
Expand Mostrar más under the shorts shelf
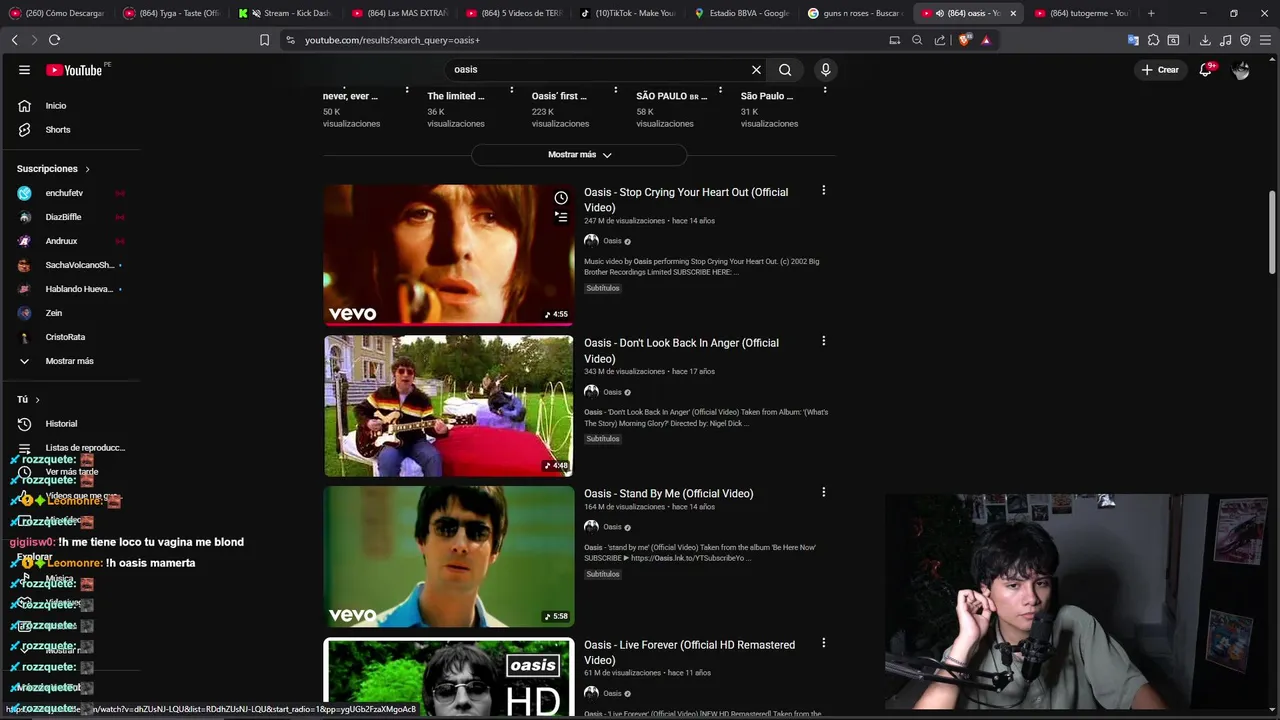click(x=579, y=155)
